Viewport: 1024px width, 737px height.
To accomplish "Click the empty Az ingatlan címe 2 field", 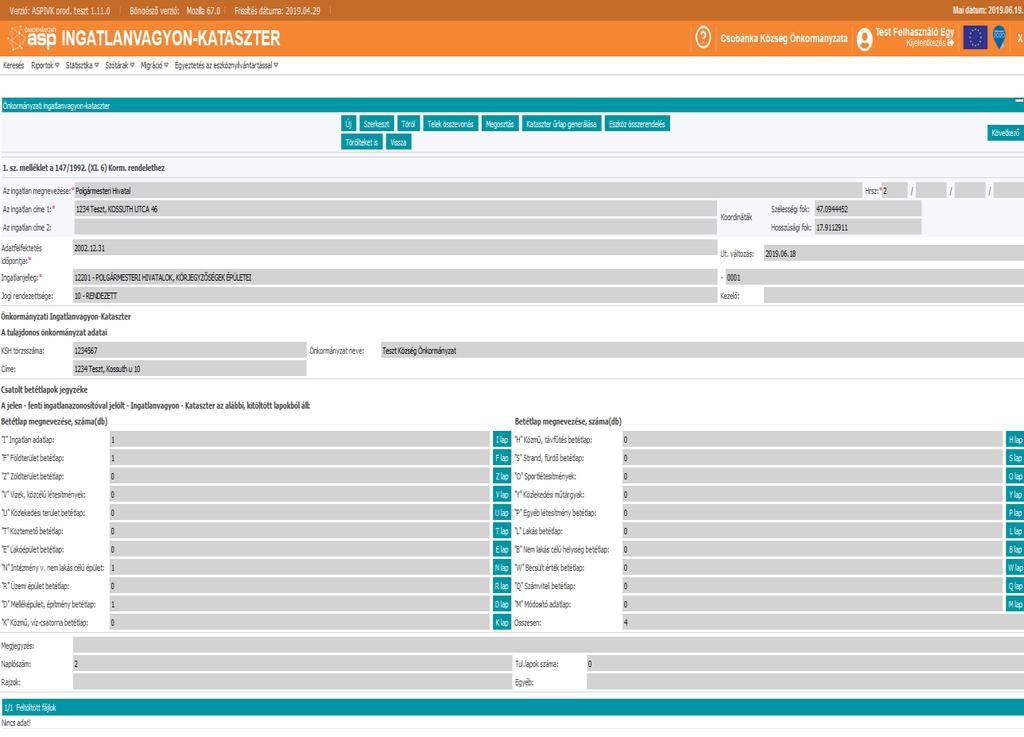I will [395, 227].
